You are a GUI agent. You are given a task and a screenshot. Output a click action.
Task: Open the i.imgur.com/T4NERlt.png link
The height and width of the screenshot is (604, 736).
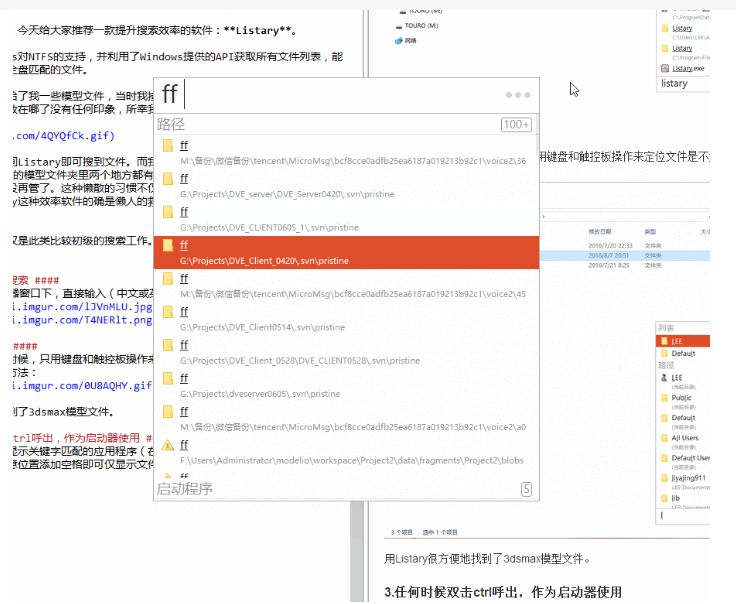pos(82,320)
